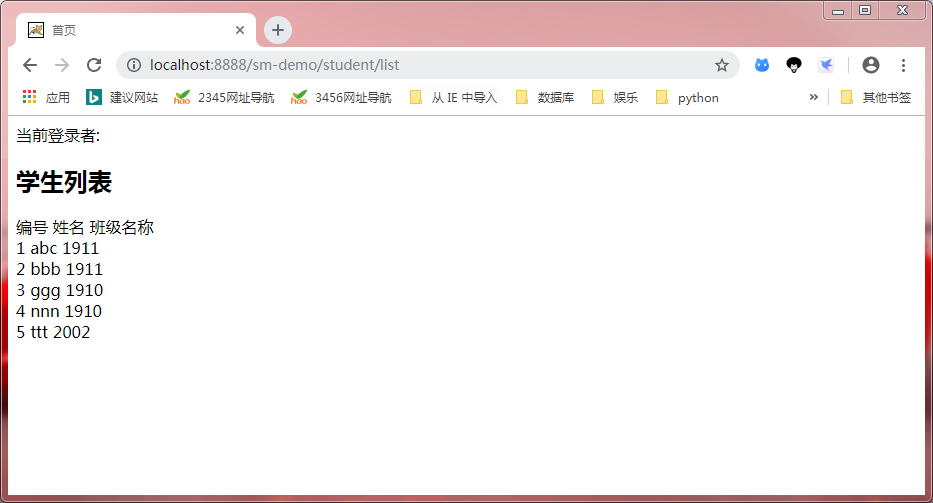Open the 数据库 bookmark folder
This screenshot has height=503, width=933.
(x=545, y=98)
